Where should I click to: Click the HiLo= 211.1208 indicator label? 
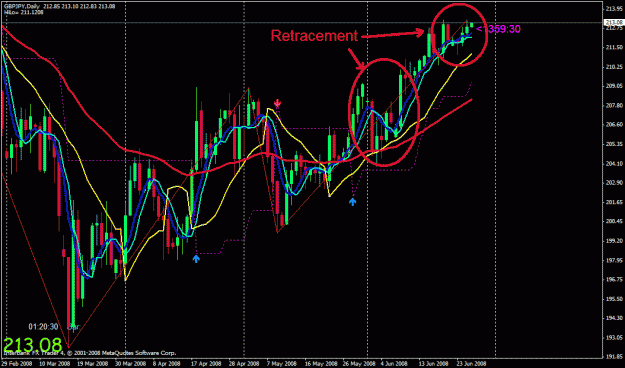click(x=24, y=12)
